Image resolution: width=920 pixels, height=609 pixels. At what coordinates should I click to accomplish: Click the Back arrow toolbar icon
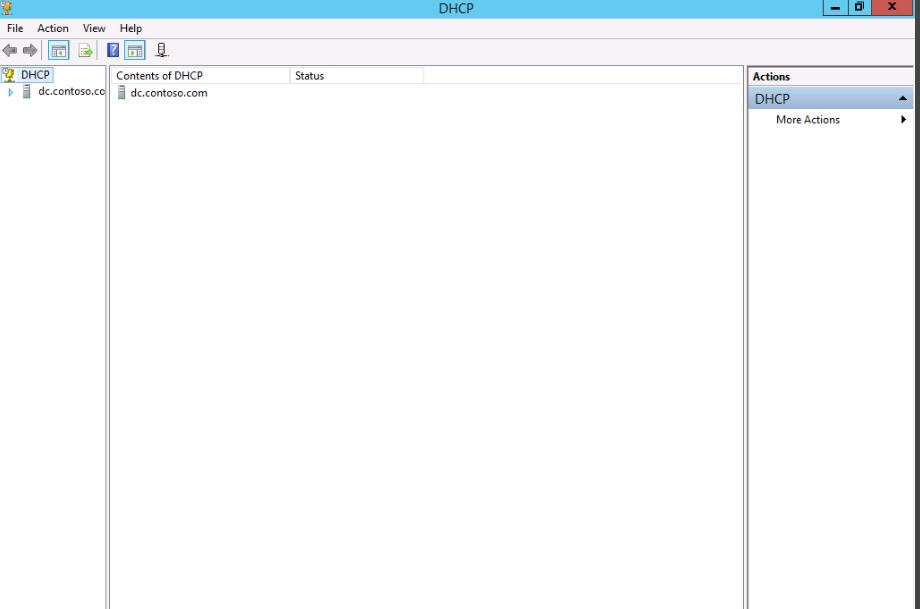(10, 50)
